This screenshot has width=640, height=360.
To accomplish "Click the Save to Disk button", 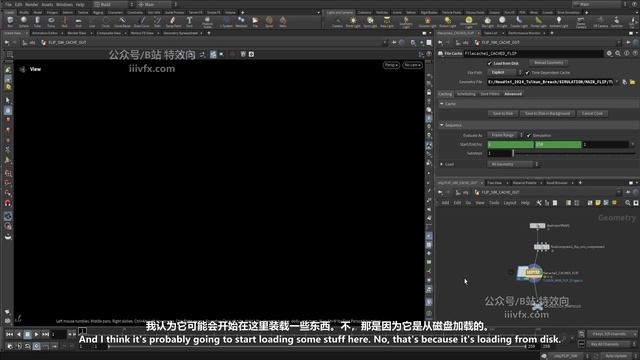I will pos(502,113).
